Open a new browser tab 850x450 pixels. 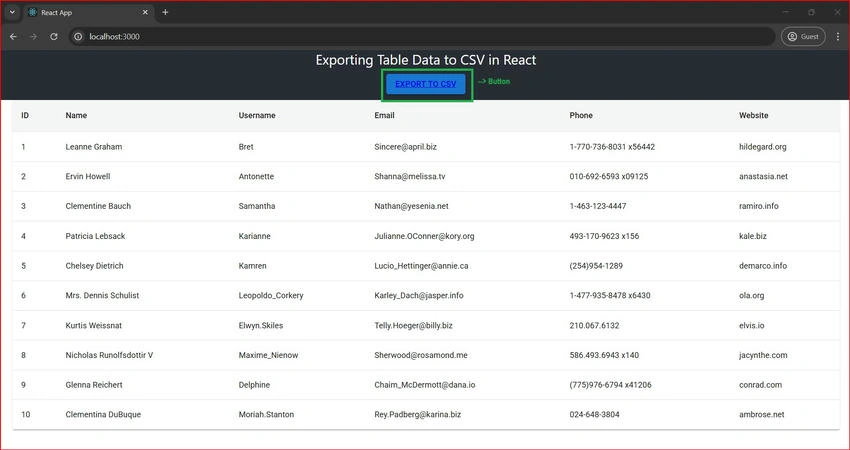tap(165, 12)
